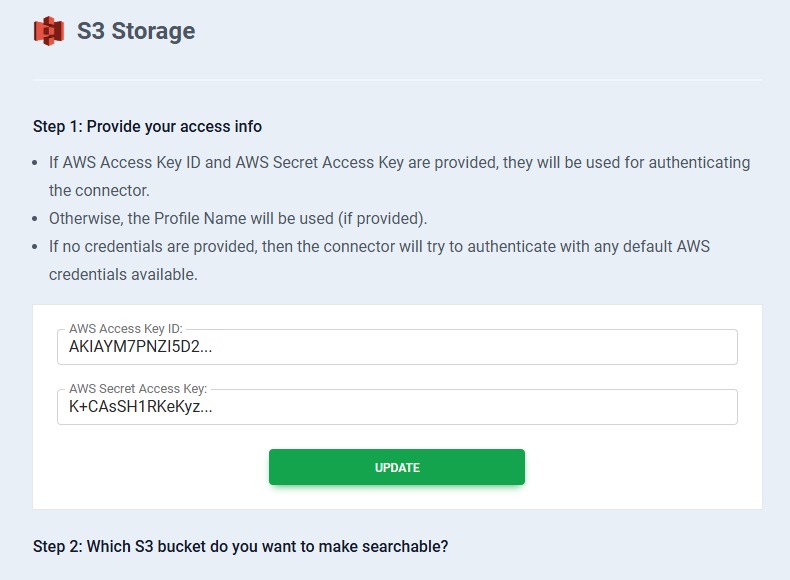The height and width of the screenshot is (580, 790).
Task: Click the "AWS Secret Access Key:" field label
Action: (138, 389)
